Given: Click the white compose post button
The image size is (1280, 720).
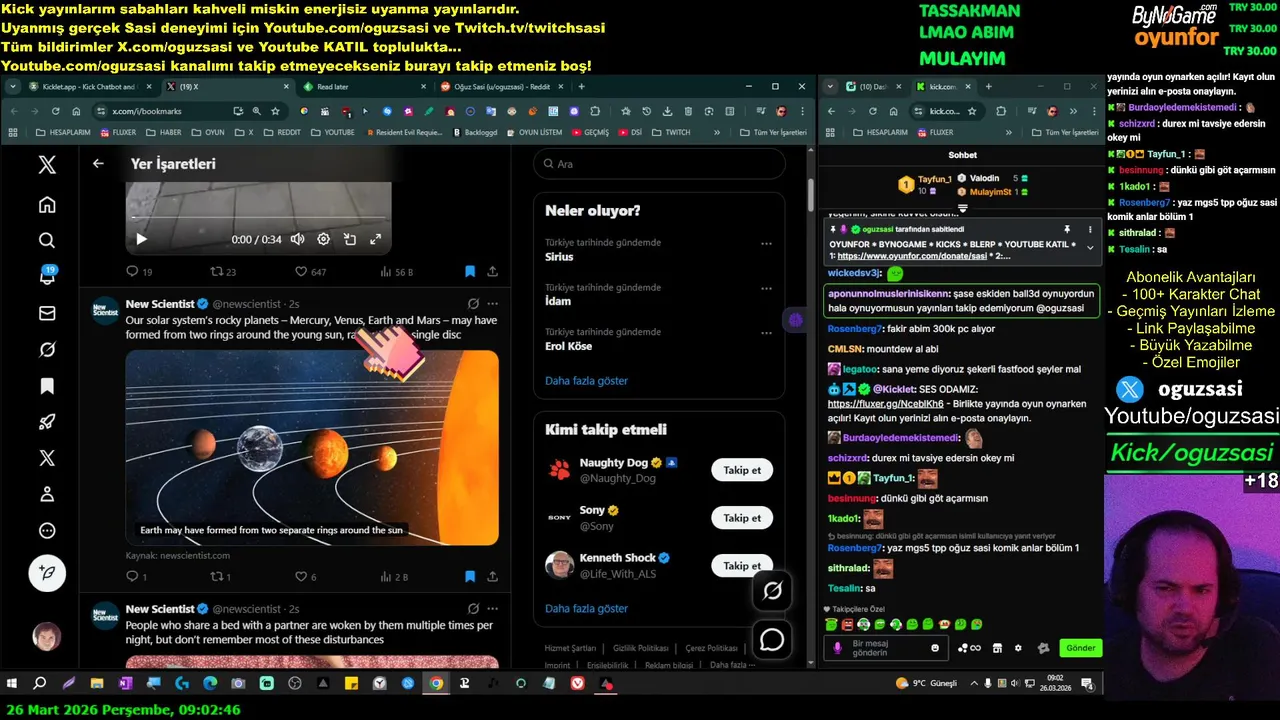Looking at the screenshot, I should click(47, 573).
